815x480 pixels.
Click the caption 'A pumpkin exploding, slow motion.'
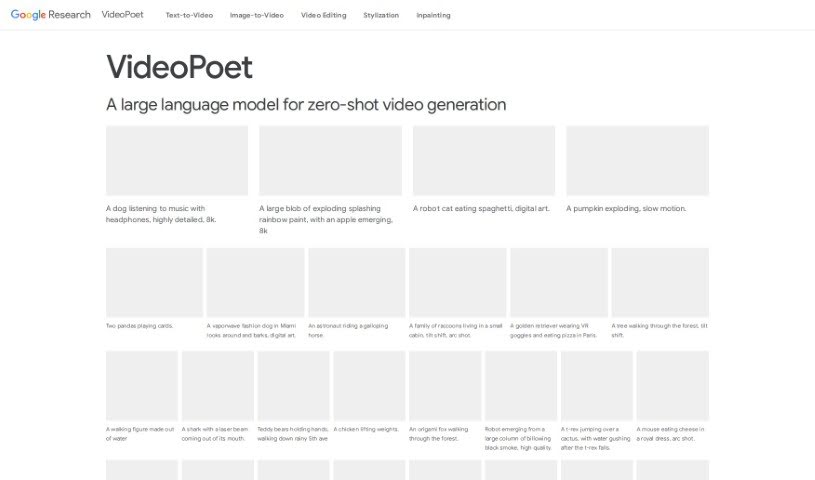click(x=626, y=209)
